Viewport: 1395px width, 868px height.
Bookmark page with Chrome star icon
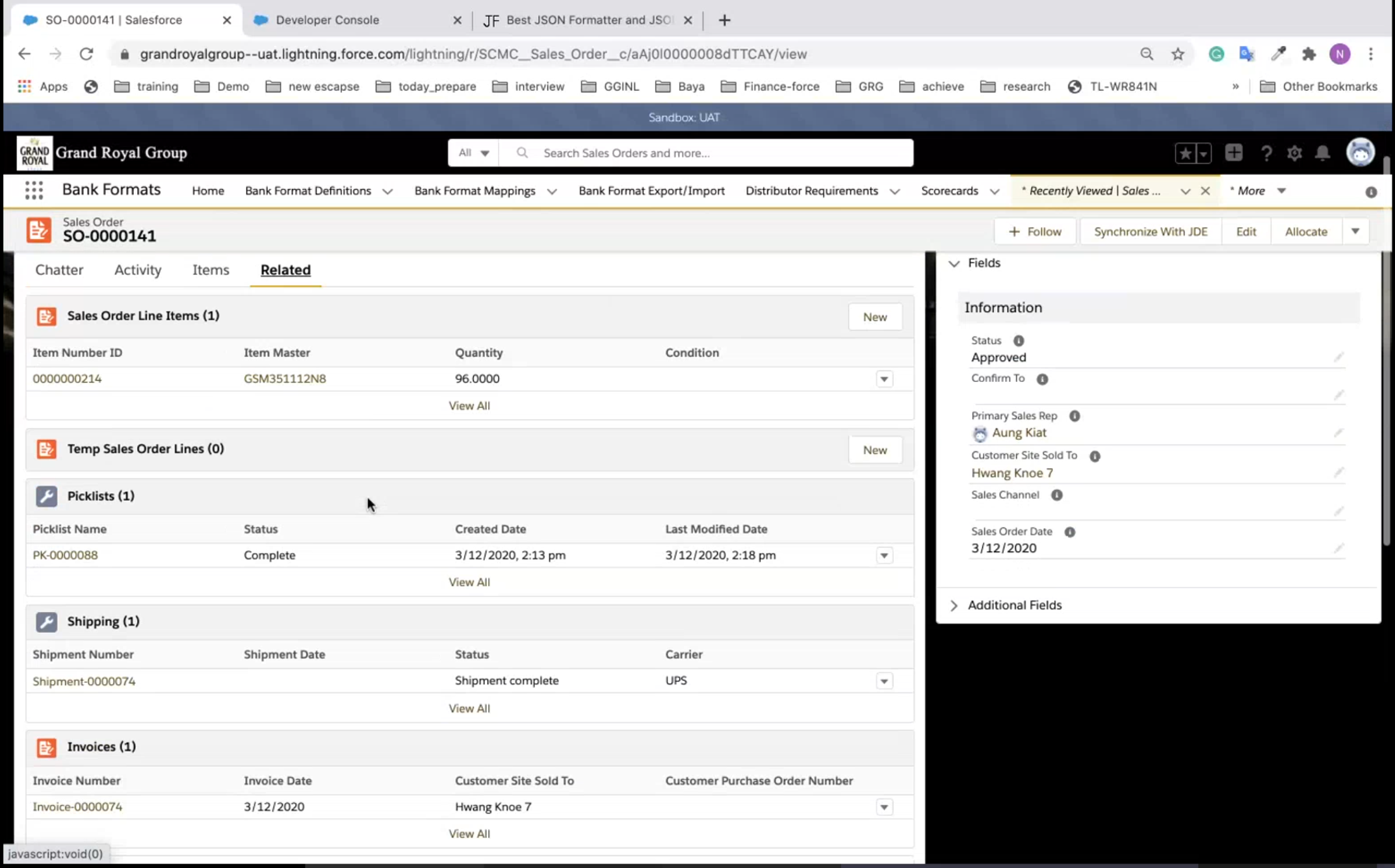pyautogui.click(x=1177, y=54)
